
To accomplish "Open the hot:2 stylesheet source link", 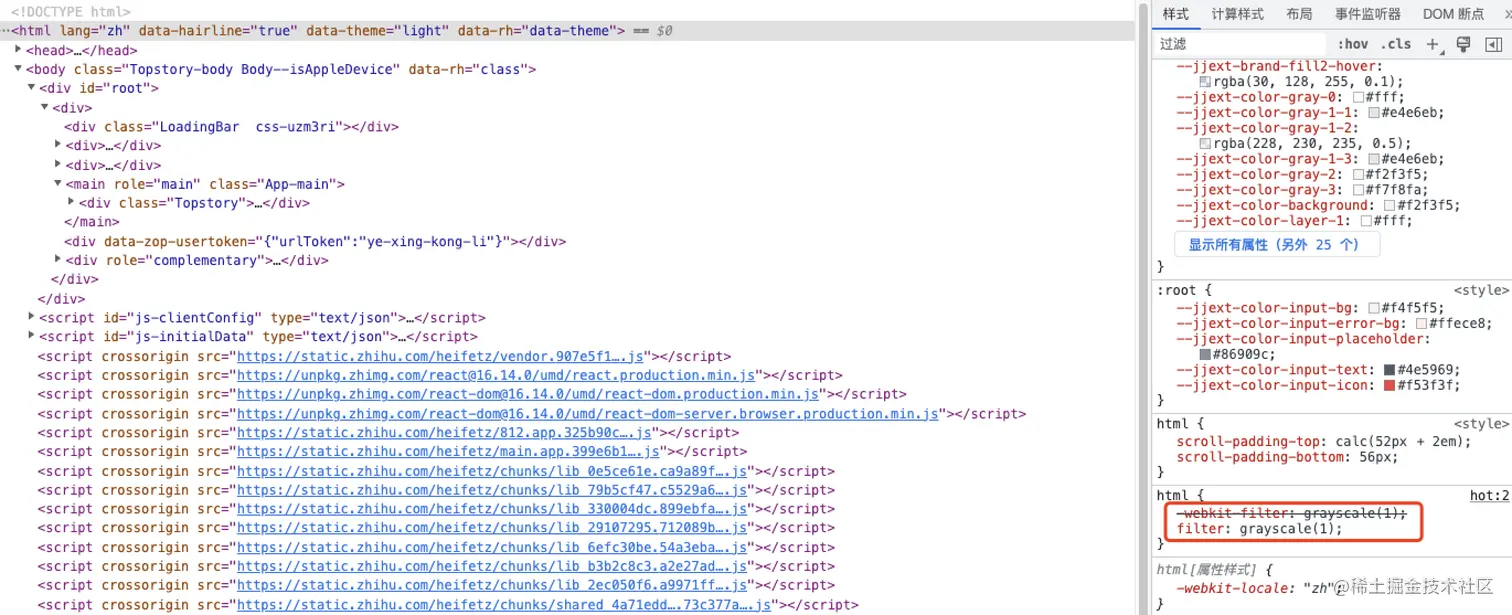I will coord(1489,496).
